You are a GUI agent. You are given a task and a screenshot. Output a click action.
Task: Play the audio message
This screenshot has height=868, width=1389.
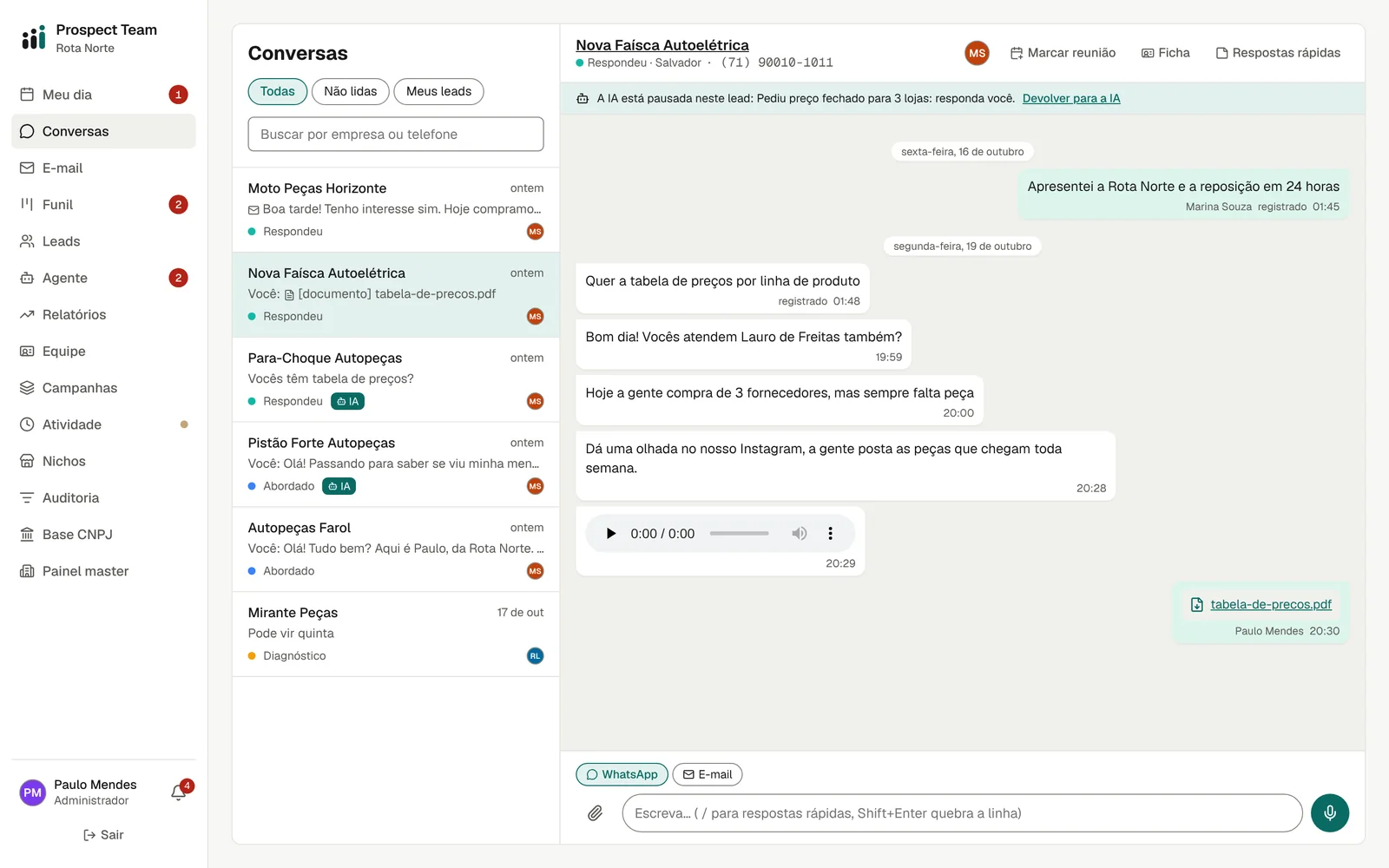point(610,534)
